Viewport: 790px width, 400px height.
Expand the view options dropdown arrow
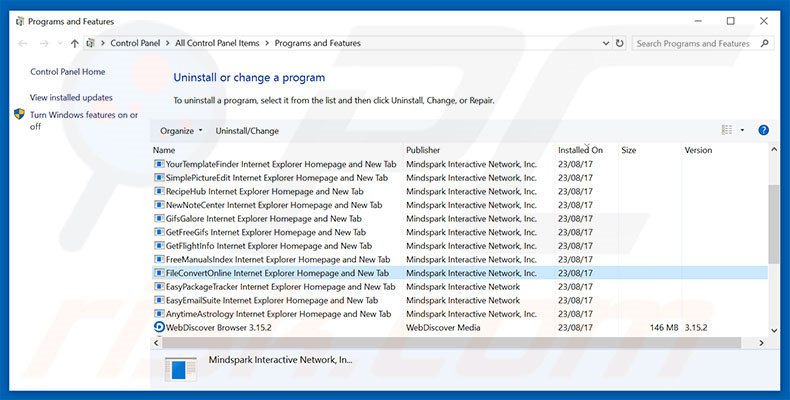[742, 130]
